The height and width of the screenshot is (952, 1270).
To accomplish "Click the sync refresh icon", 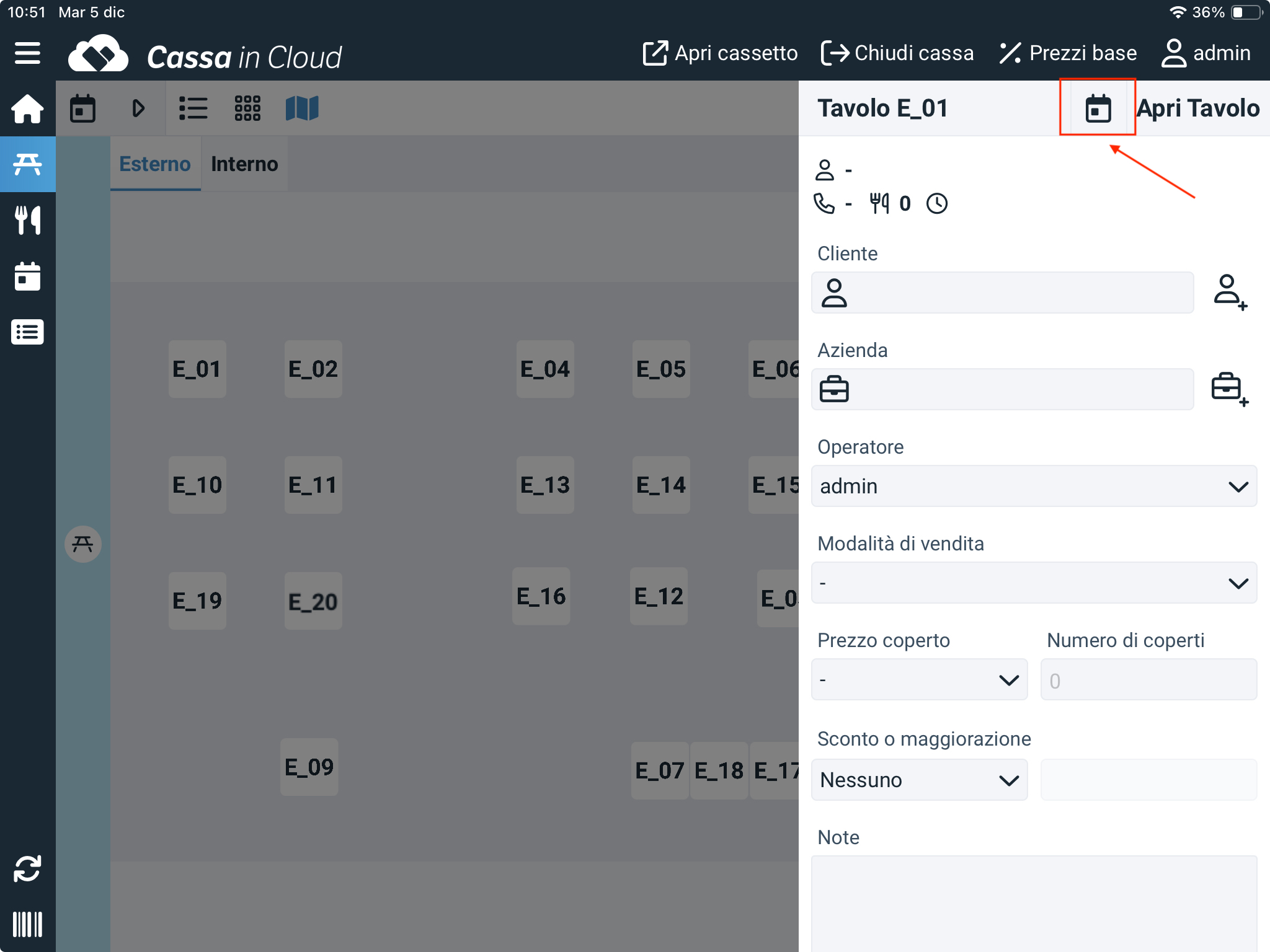I will (x=27, y=868).
